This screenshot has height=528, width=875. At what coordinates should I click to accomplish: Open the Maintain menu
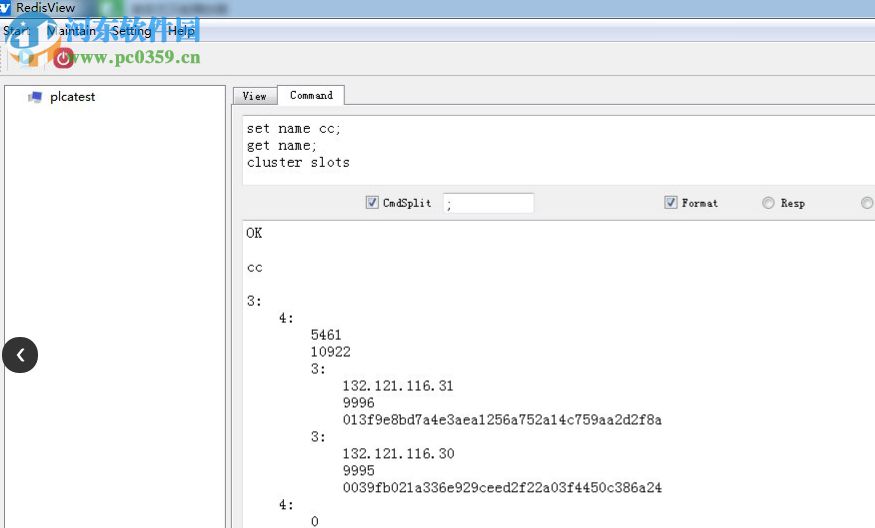pyautogui.click(x=72, y=31)
